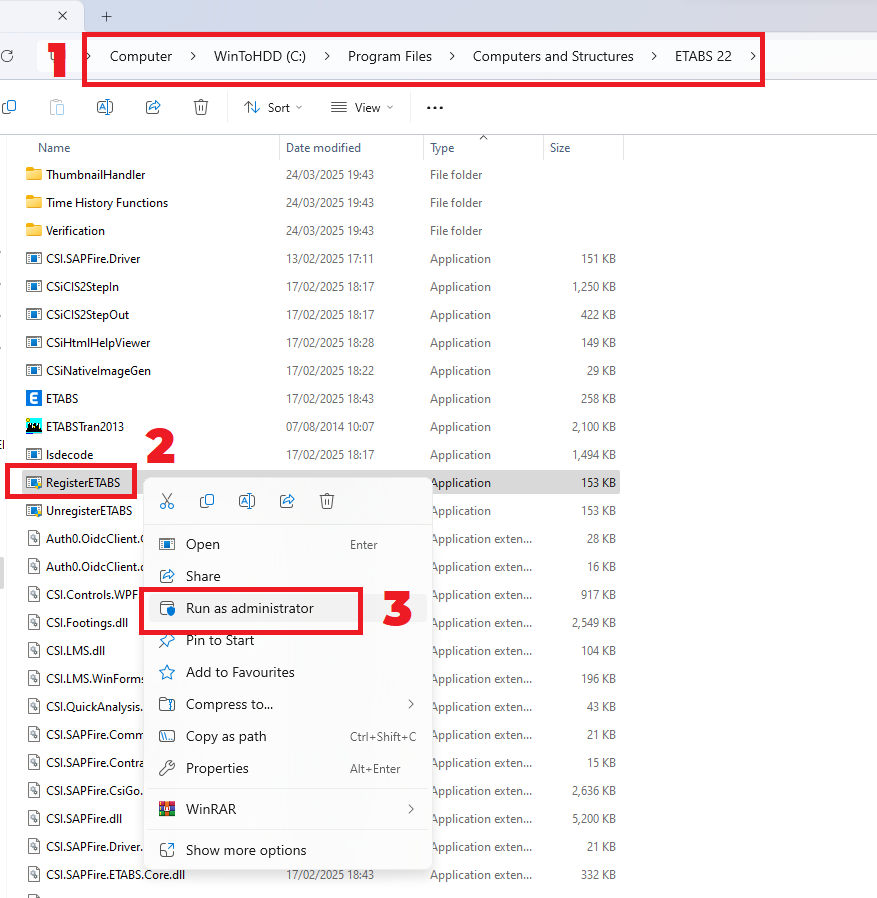Viewport: 877px width, 898px height.
Task: Click the Delete trash icon in context menu
Action: pyautogui.click(x=327, y=501)
